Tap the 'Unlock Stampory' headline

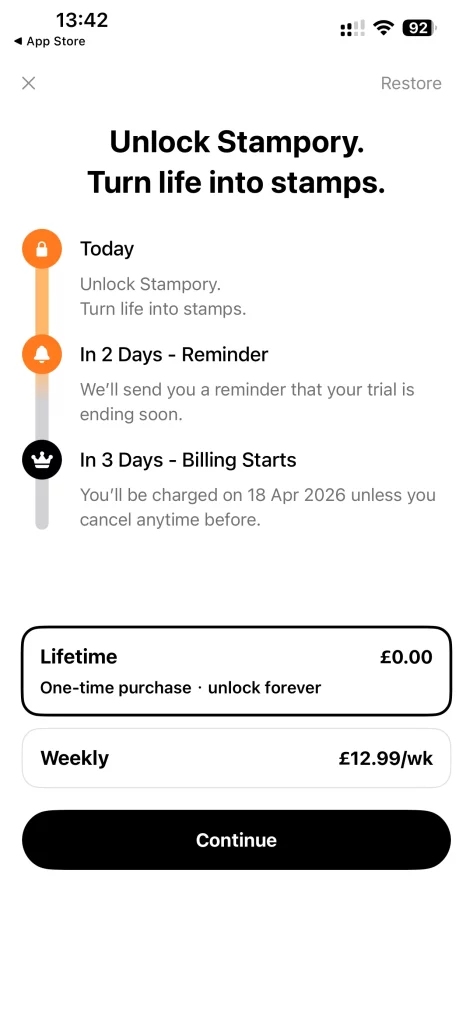click(x=236, y=142)
